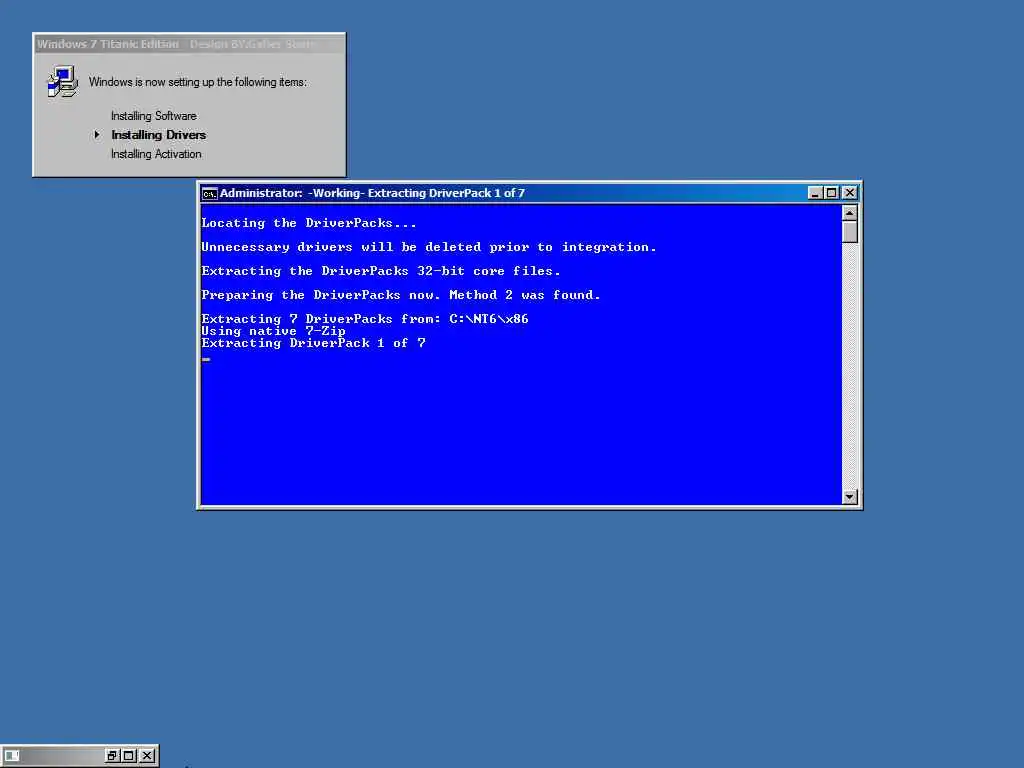Click 'Windows is now setting up the following items:' text

tap(197, 82)
